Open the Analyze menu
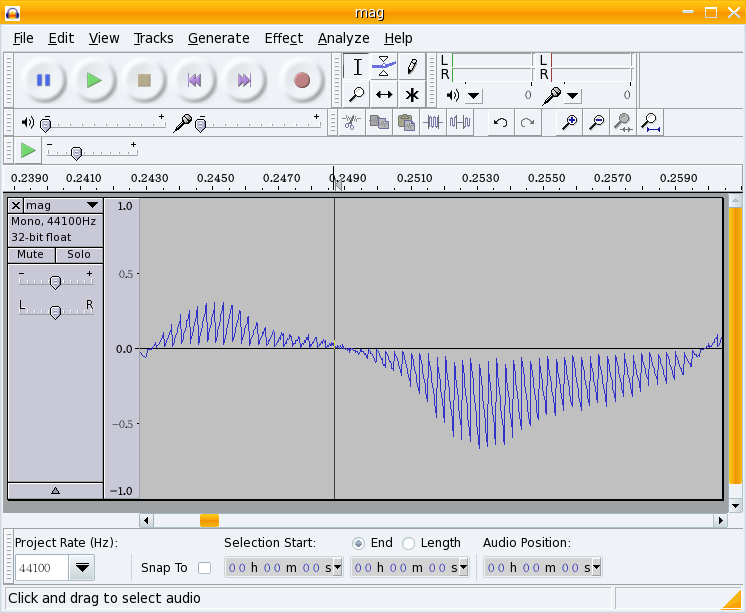 [x=343, y=38]
